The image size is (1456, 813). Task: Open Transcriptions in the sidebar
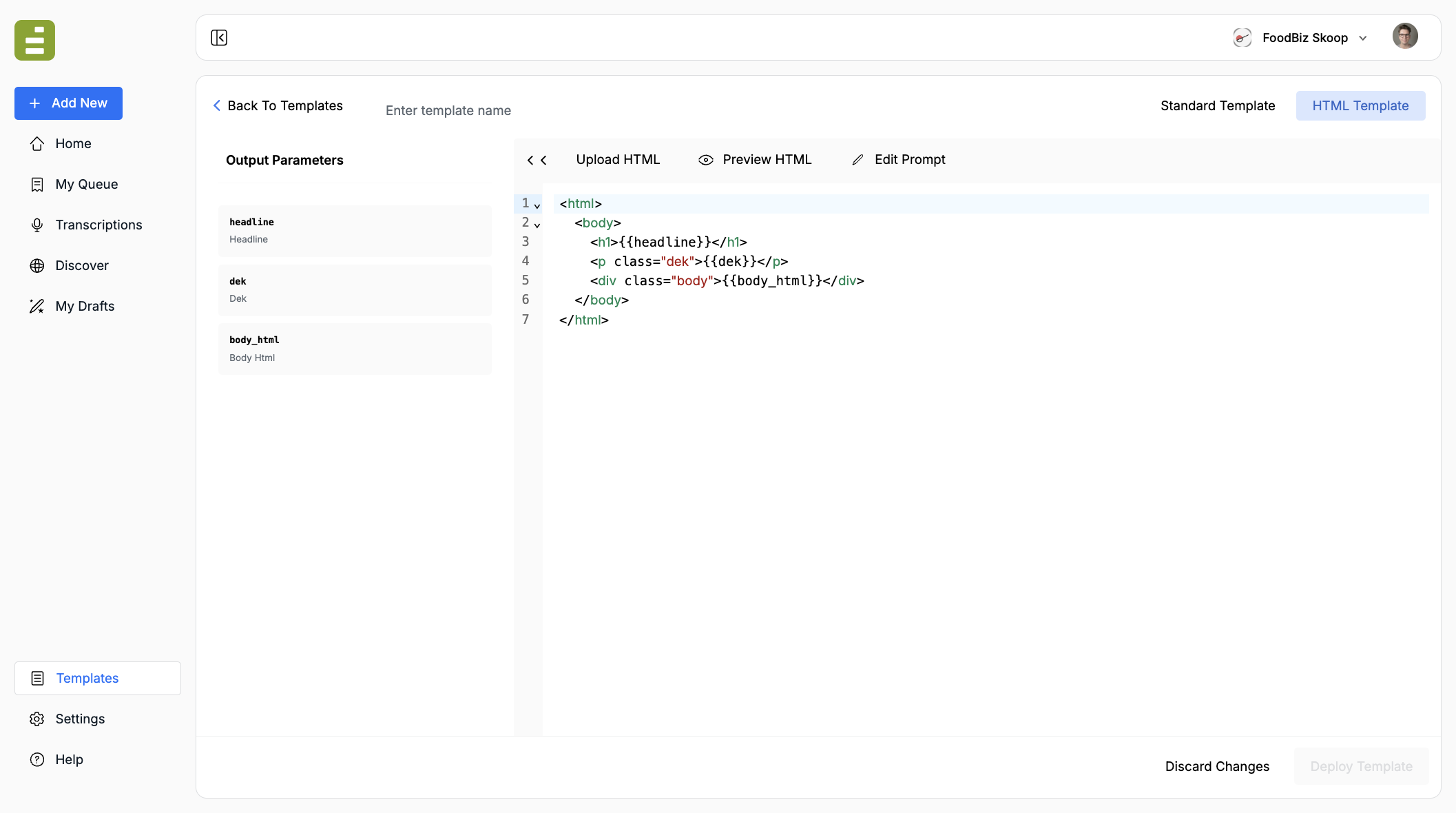click(97, 225)
